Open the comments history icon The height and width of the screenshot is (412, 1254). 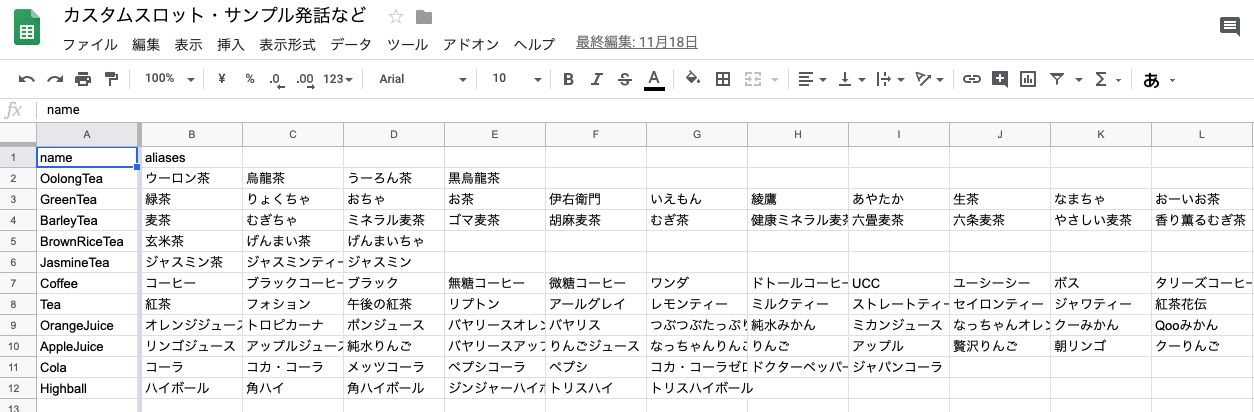(1230, 27)
